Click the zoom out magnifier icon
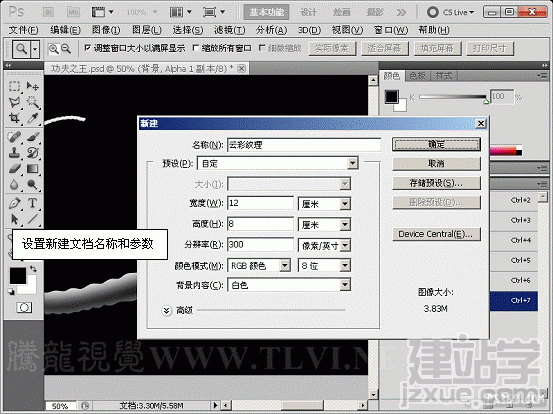Image resolution: width=553 pixels, height=414 pixels. pos(66,48)
